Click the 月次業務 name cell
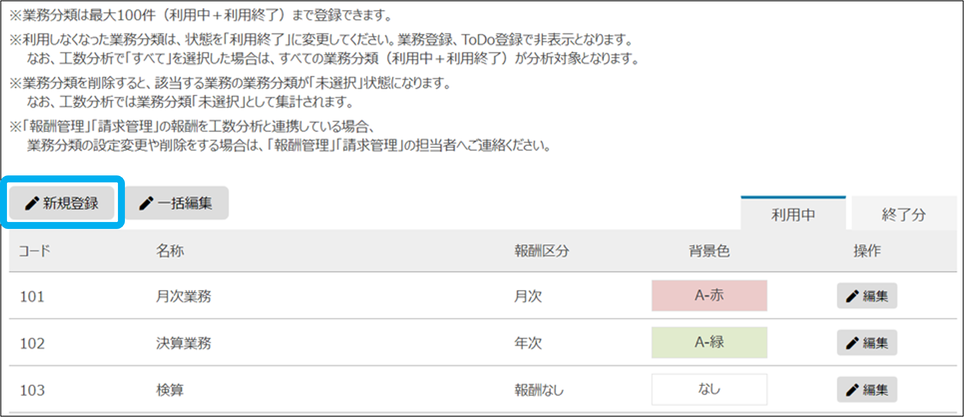 click(183, 296)
